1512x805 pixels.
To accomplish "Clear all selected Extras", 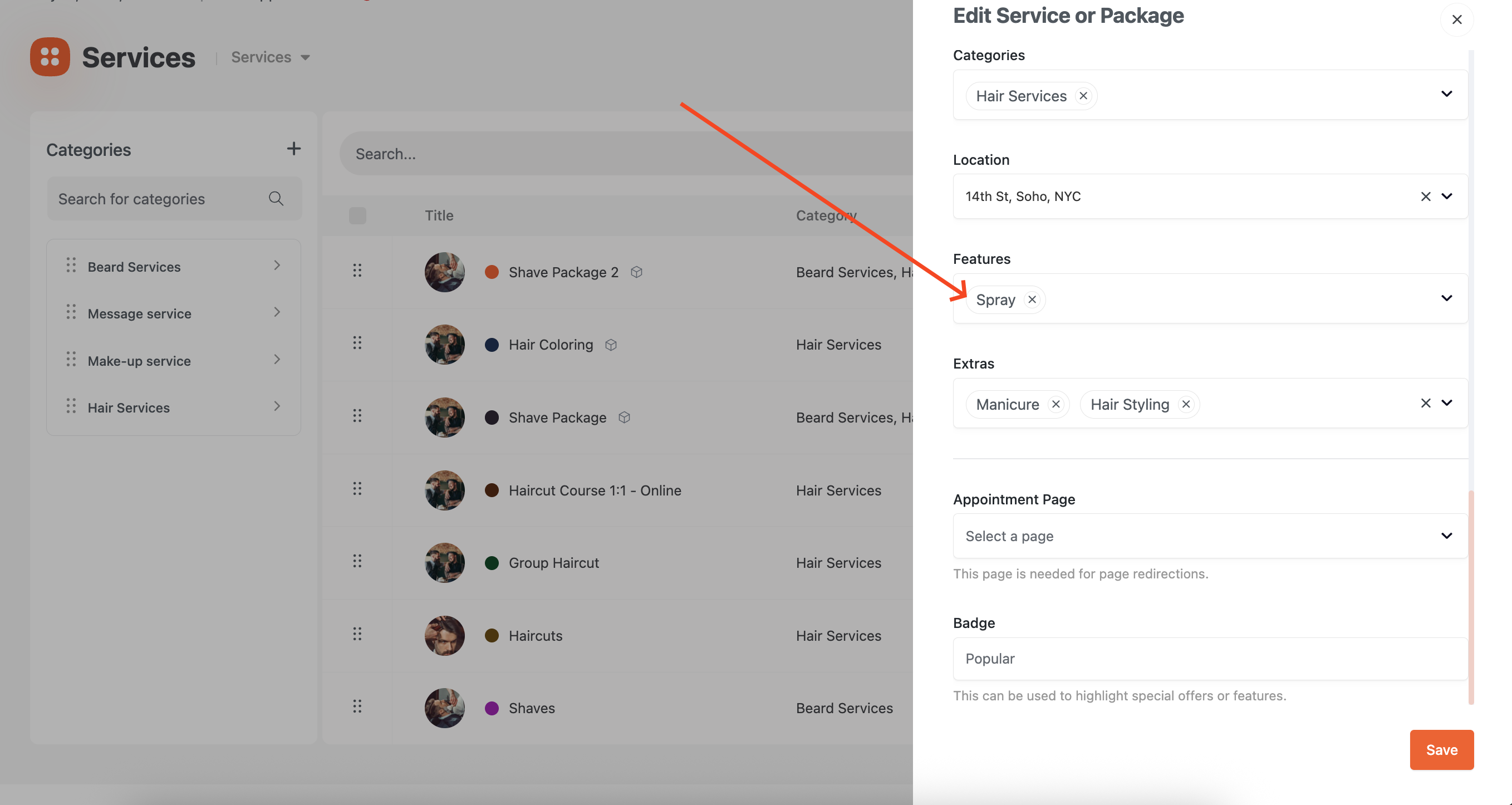I will tap(1425, 403).
